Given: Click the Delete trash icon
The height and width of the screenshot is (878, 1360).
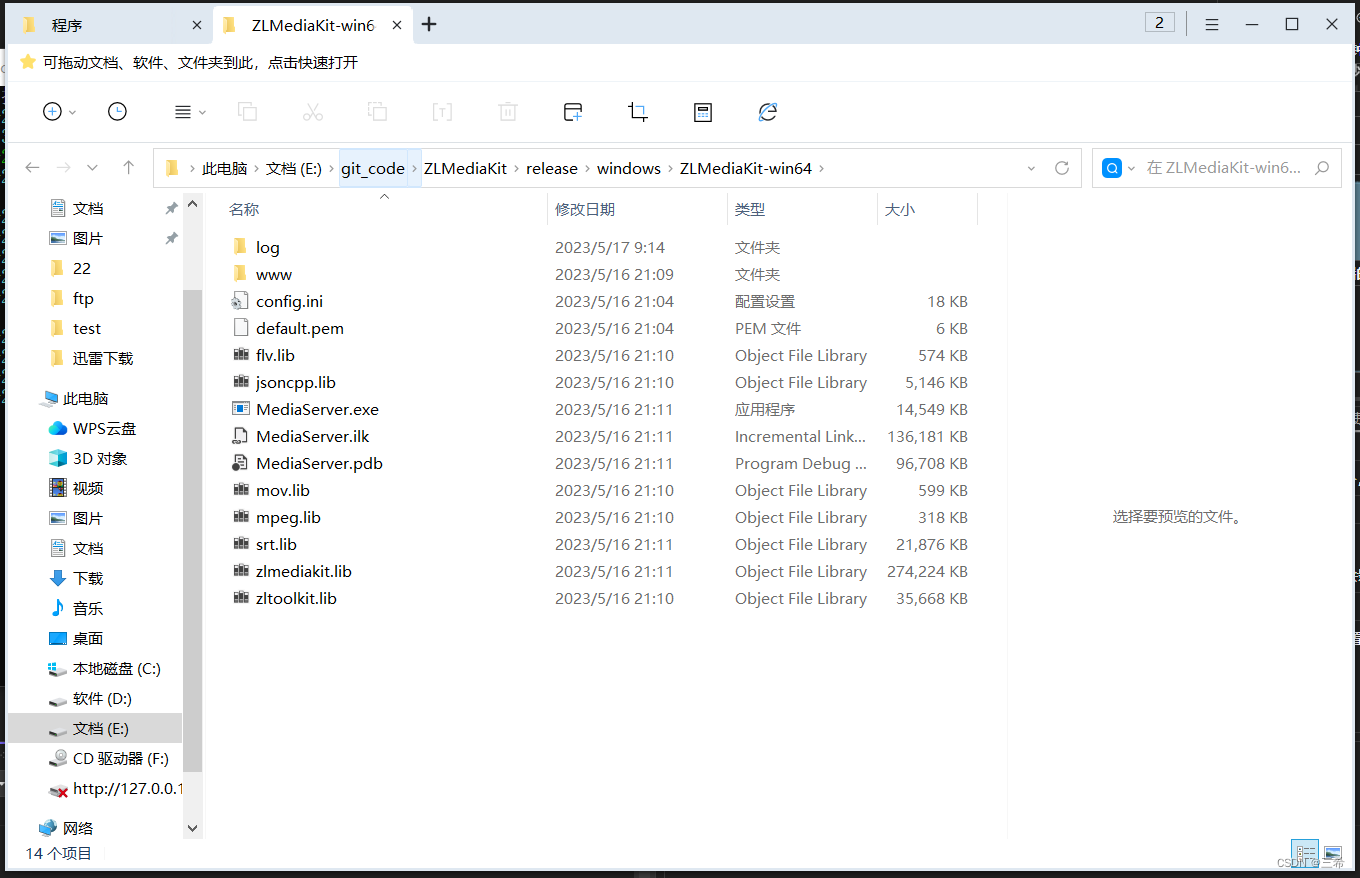Looking at the screenshot, I should coord(508,112).
